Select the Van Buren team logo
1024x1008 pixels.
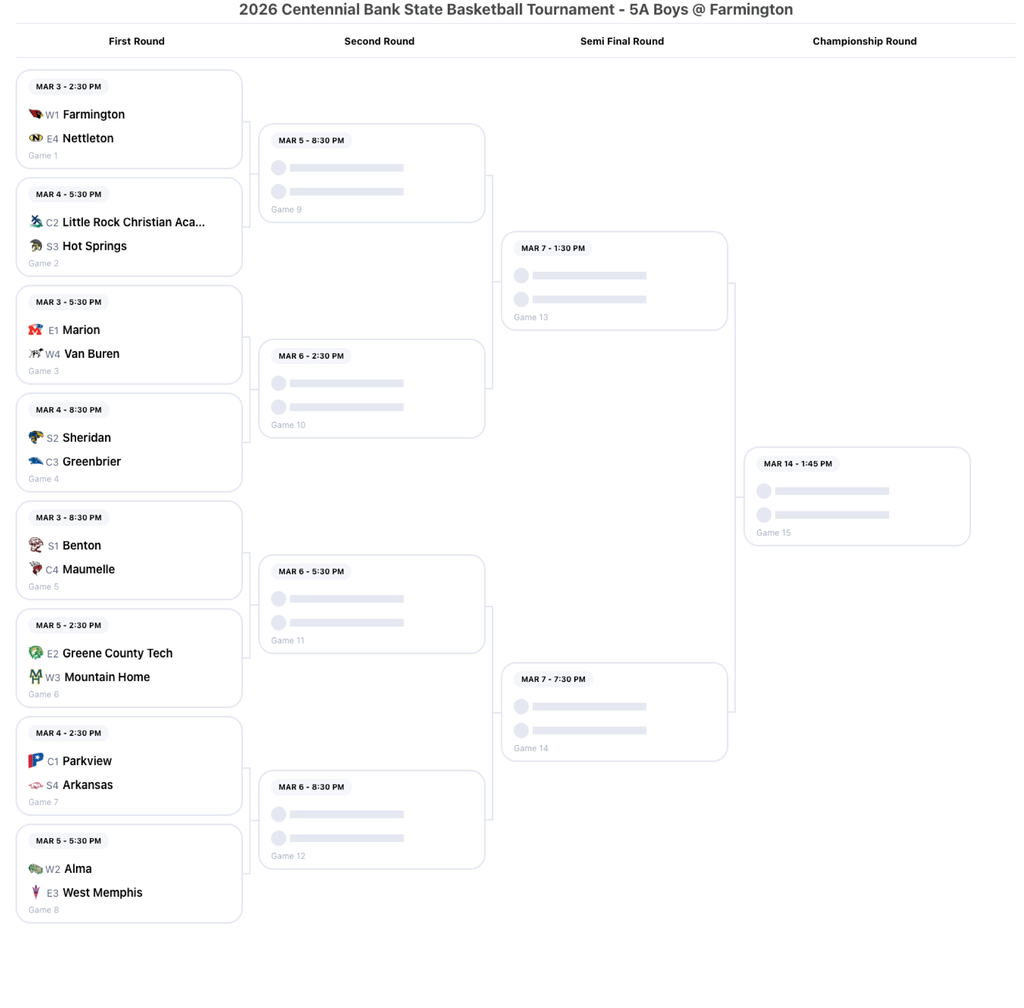point(38,353)
